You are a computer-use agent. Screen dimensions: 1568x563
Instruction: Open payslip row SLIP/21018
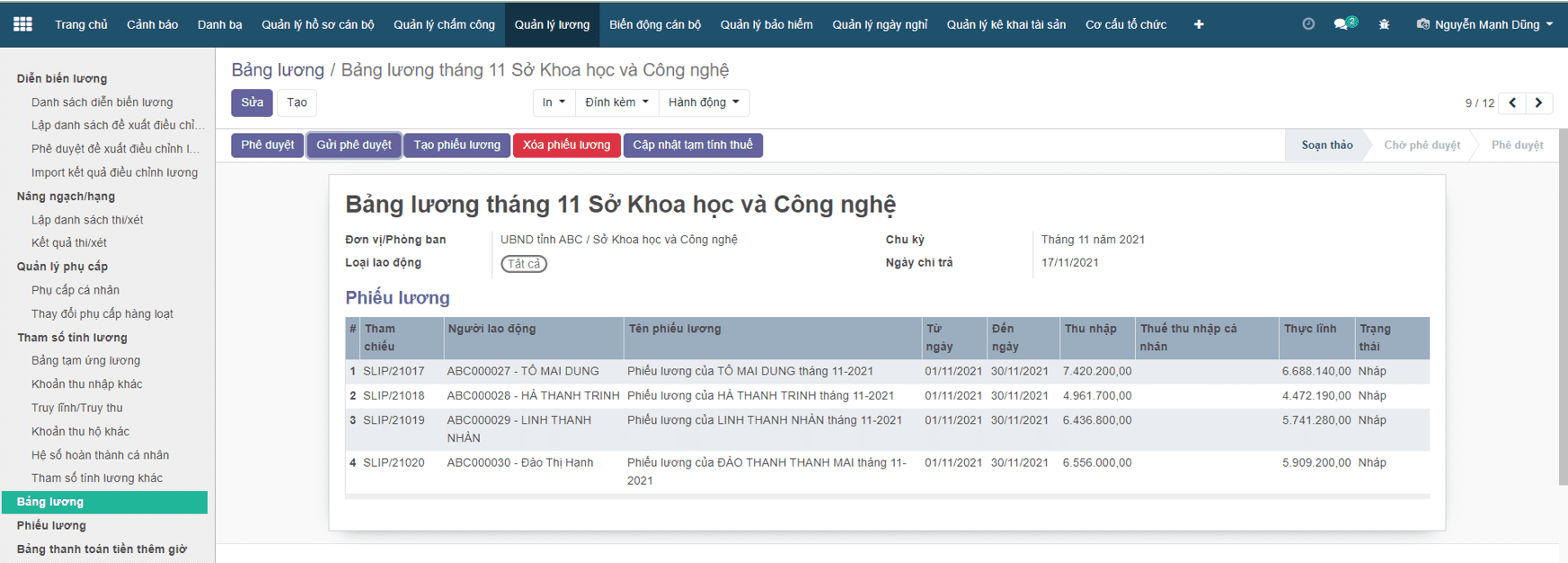(x=394, y=395)
